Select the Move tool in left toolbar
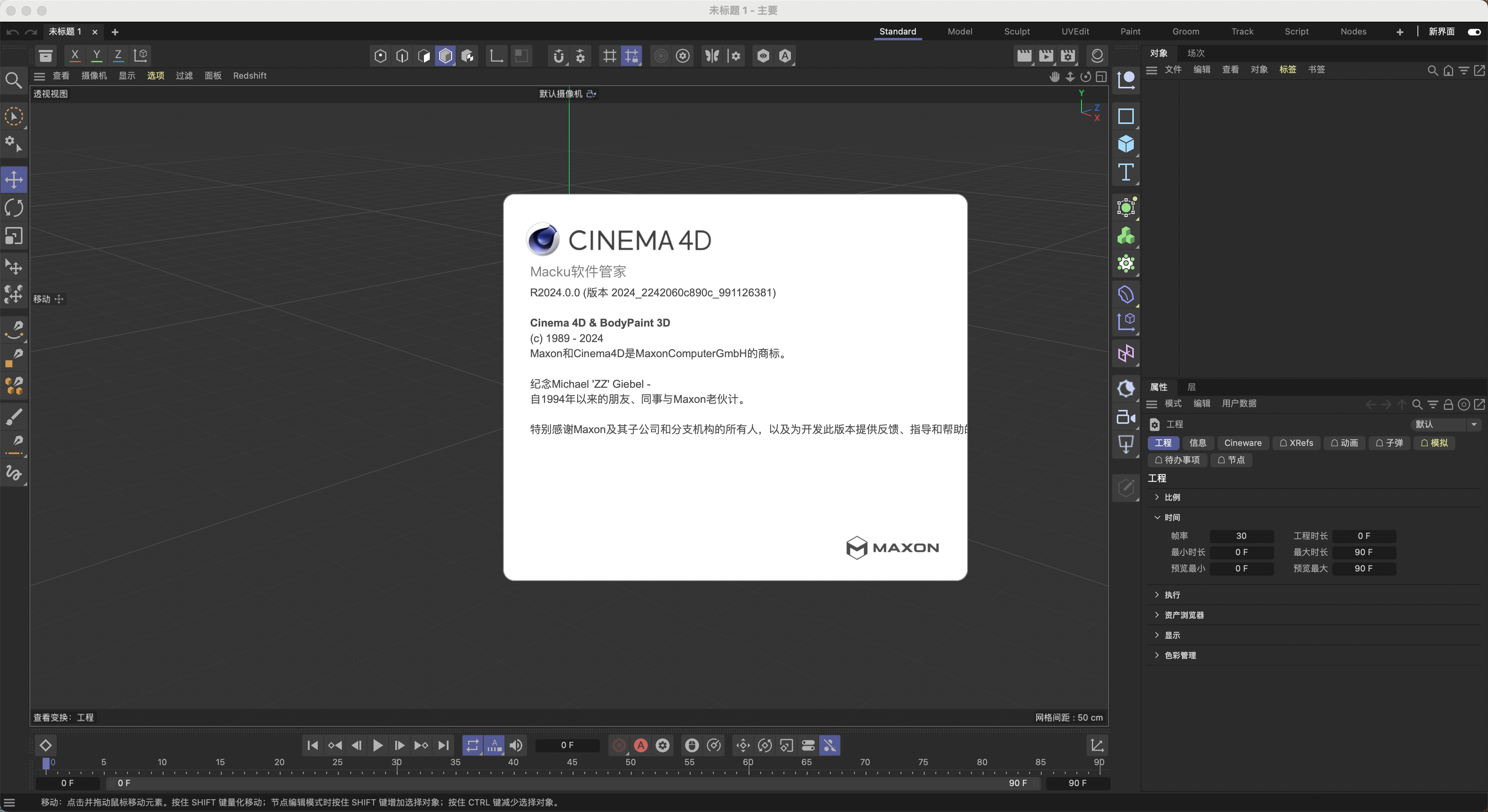1488x812 pixels. (14, 180)
